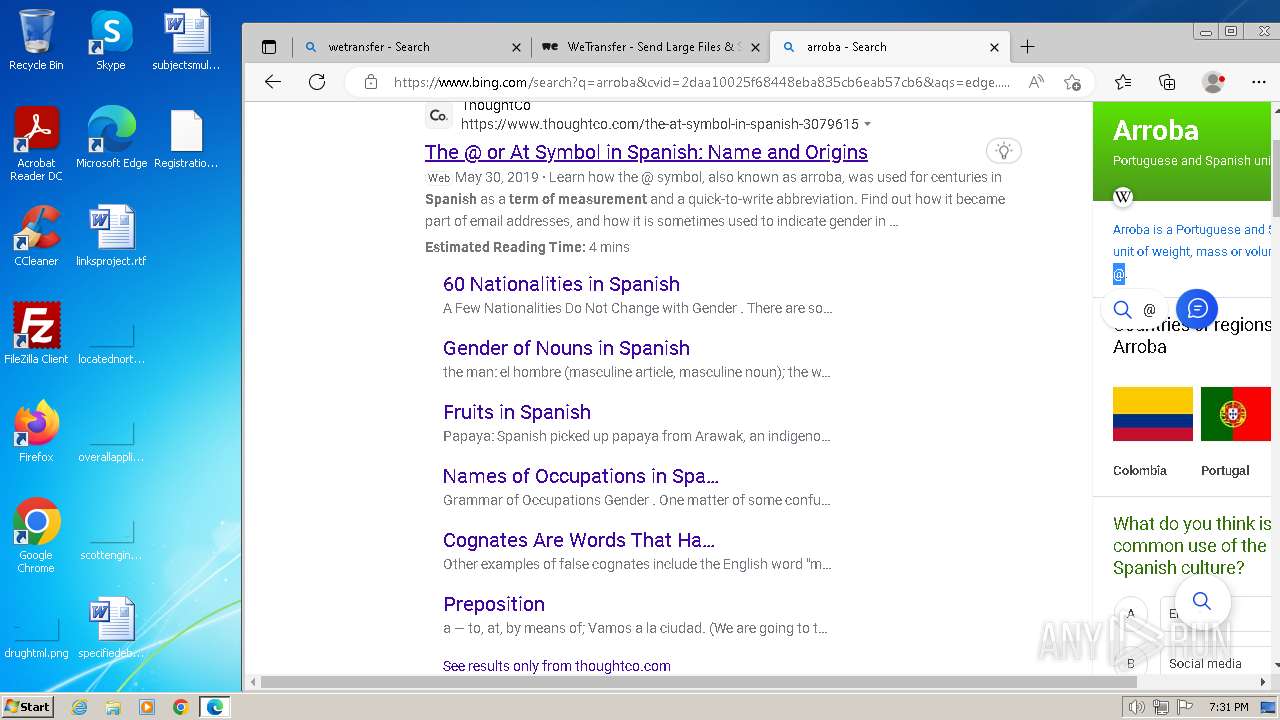Open Fruits in Spanish link
The width and height of the screenshot is (1280, 720).
click(x=517, y=412)
